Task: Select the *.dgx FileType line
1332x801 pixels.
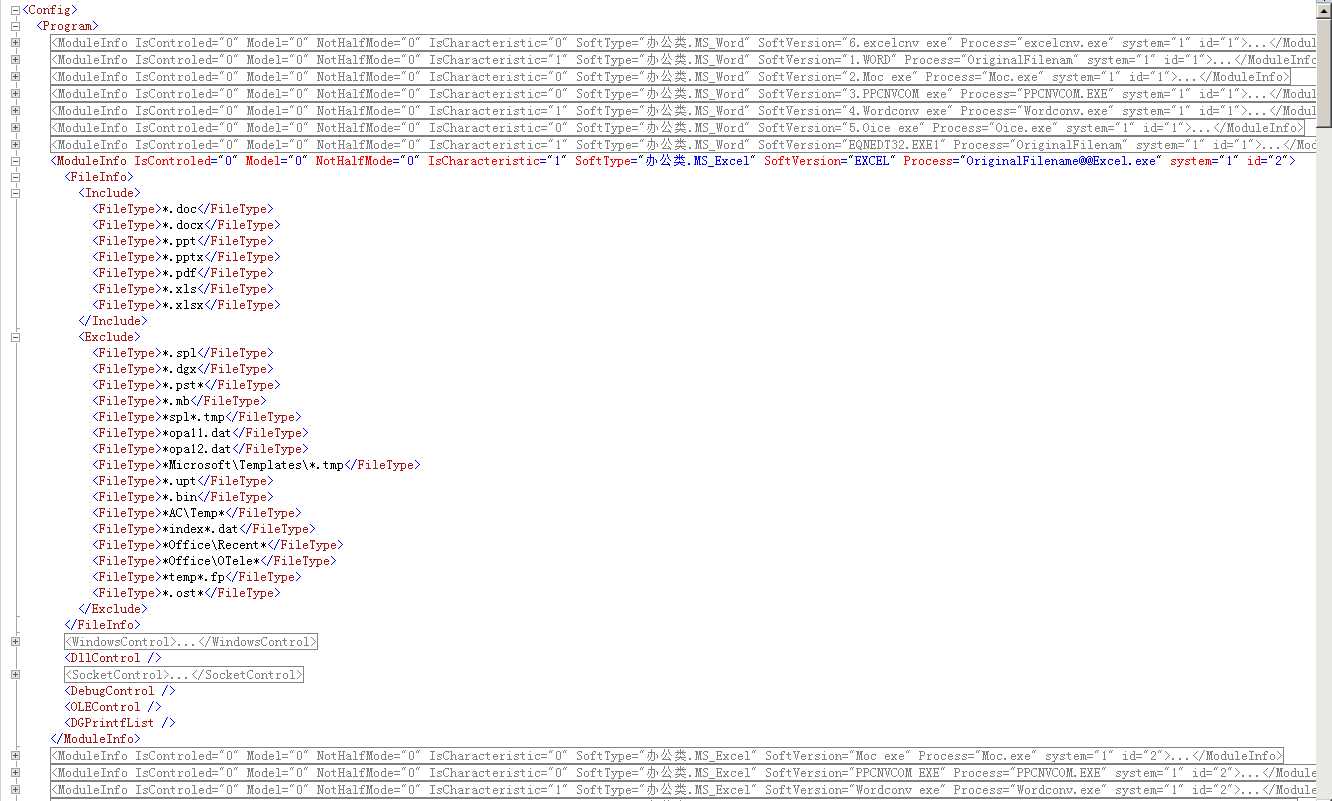Action: (x=183, y=369)
